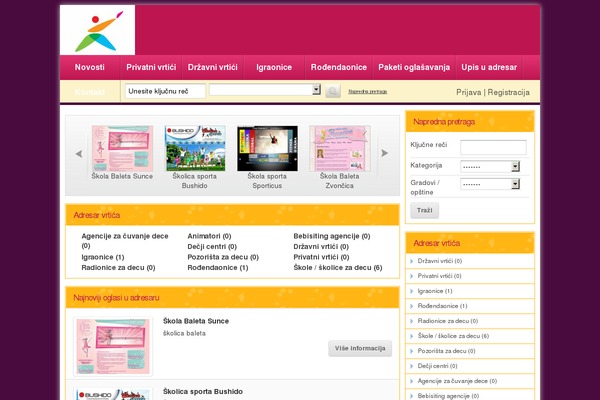Open Škola Baleta Zvončica carousel thumbnail

pos(340,149)
